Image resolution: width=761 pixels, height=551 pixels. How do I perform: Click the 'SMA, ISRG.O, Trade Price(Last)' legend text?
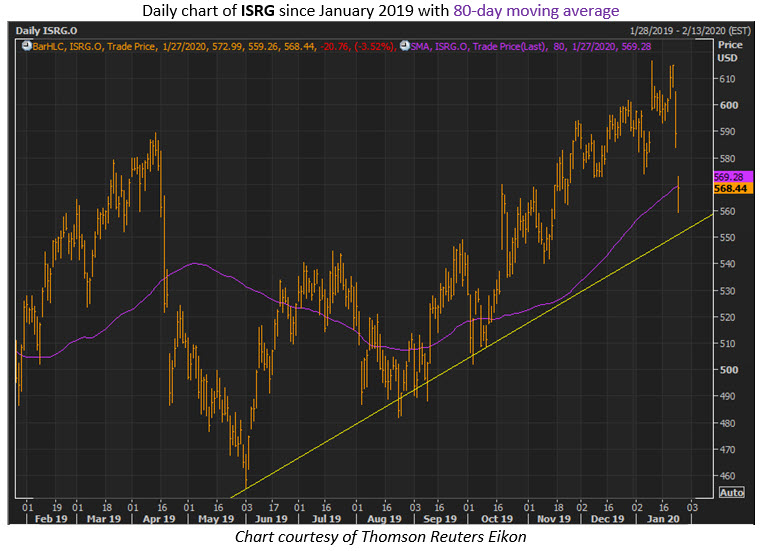479,47
